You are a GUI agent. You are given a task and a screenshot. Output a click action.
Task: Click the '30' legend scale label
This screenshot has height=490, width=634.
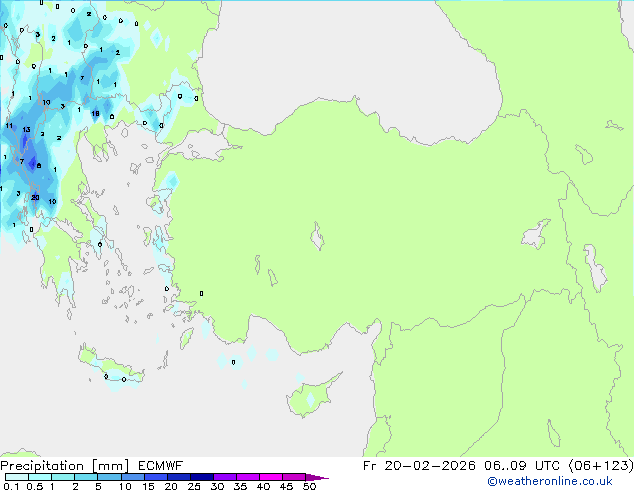coord(217,486)
